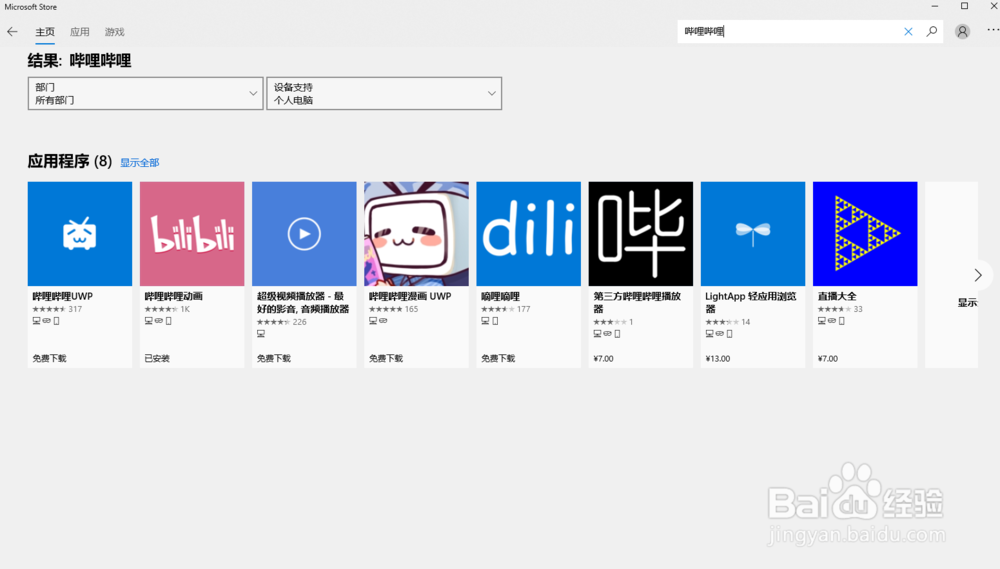The height and width of the screenshot is (569, 1000).
Task: Click the 结果: 哔哩哔哩 heading
Action: [x=80, y=61]
